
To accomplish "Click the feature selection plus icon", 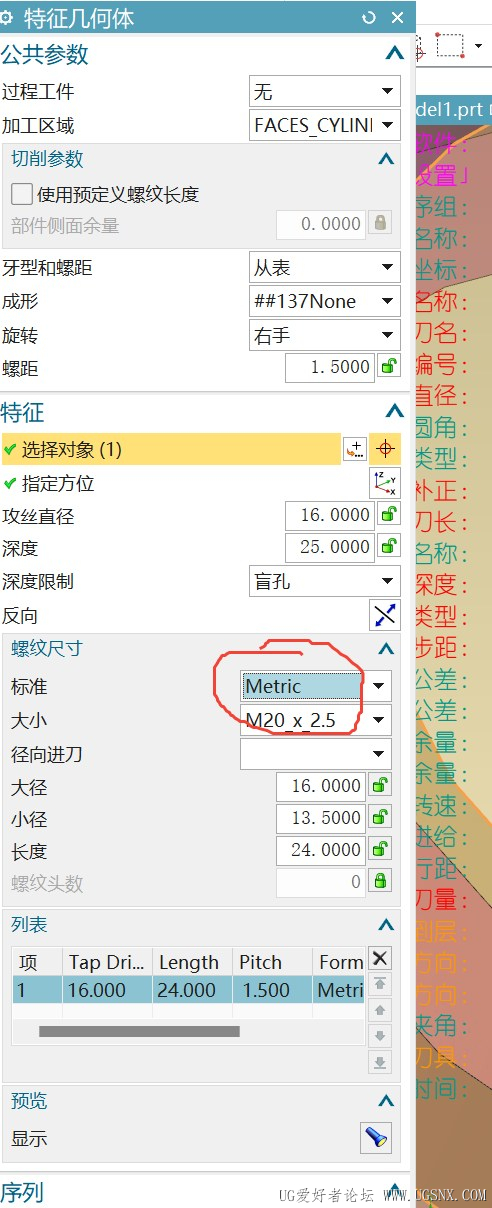I will 355,449.
